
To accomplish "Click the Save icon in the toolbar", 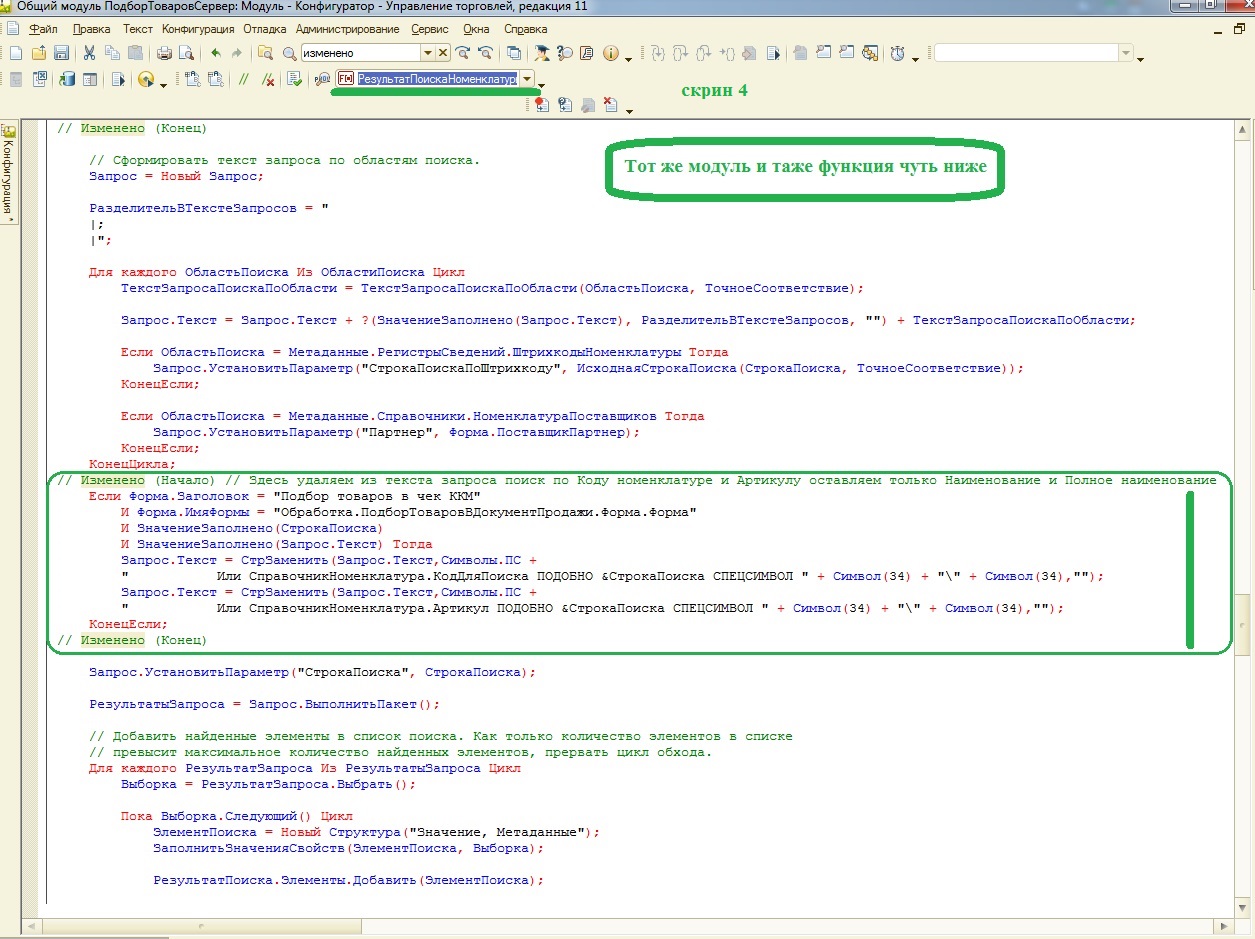I will pos(61,53).
